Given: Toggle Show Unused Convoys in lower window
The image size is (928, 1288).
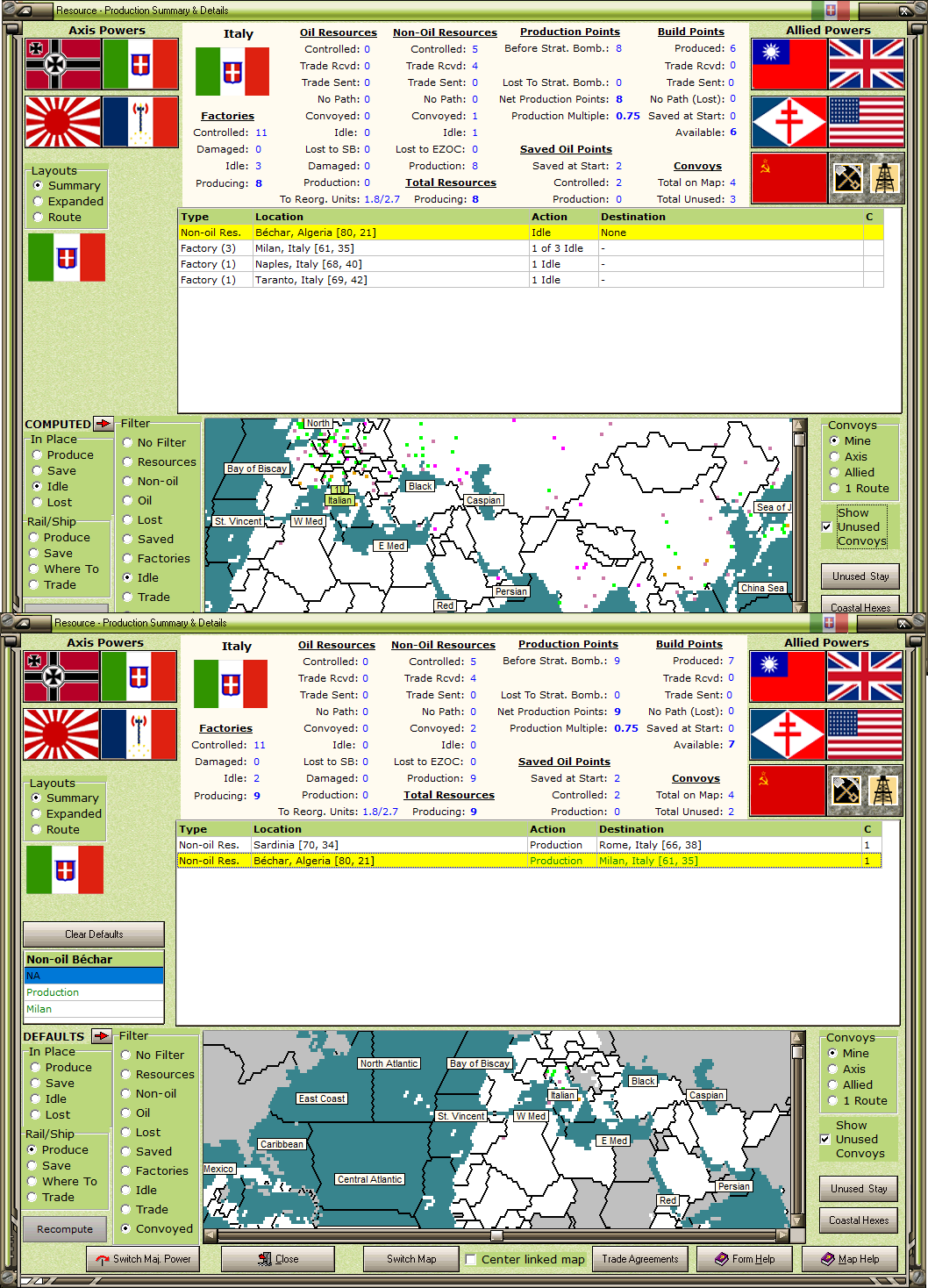Looking at the screenshot, I should pyautogui.click(x=824, y=1140).
